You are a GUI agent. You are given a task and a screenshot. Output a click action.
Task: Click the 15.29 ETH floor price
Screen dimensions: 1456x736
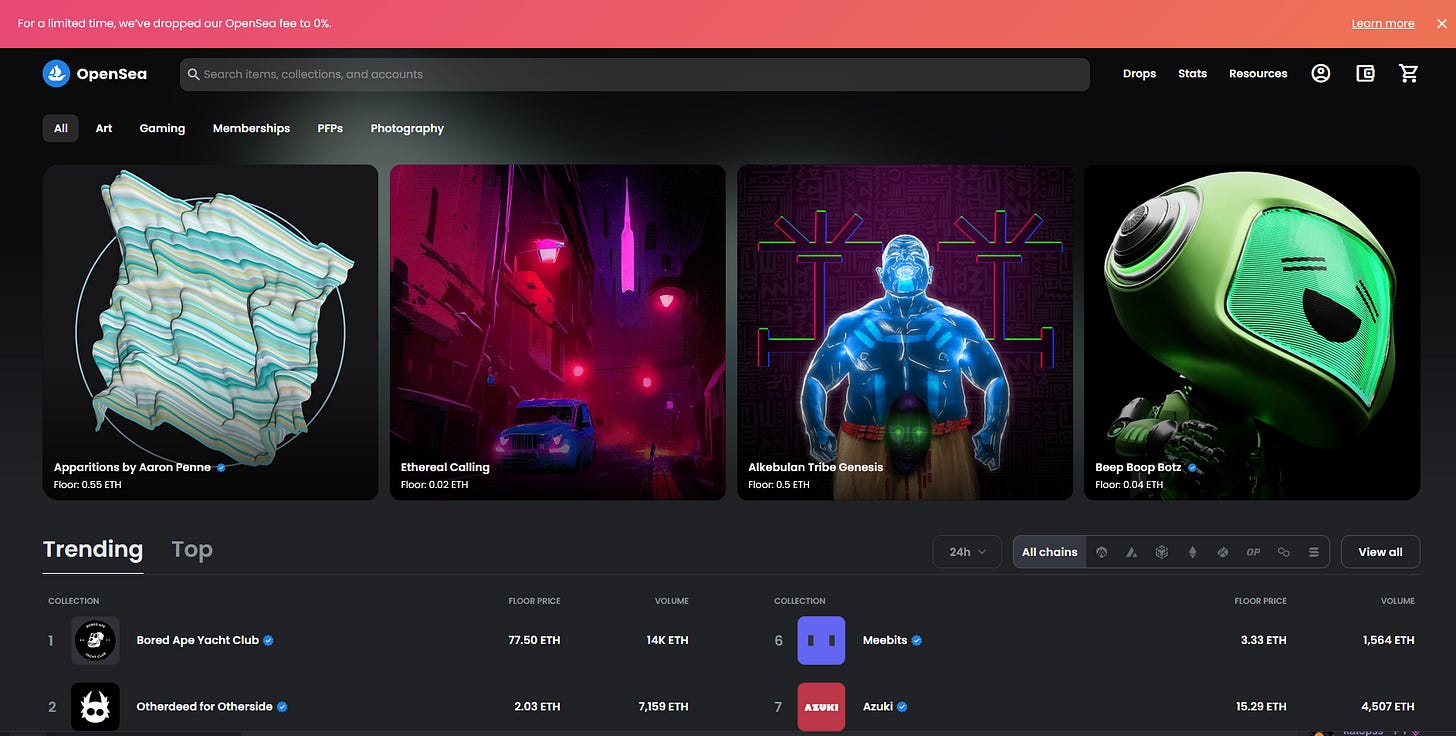click(x=1261, y=706)
